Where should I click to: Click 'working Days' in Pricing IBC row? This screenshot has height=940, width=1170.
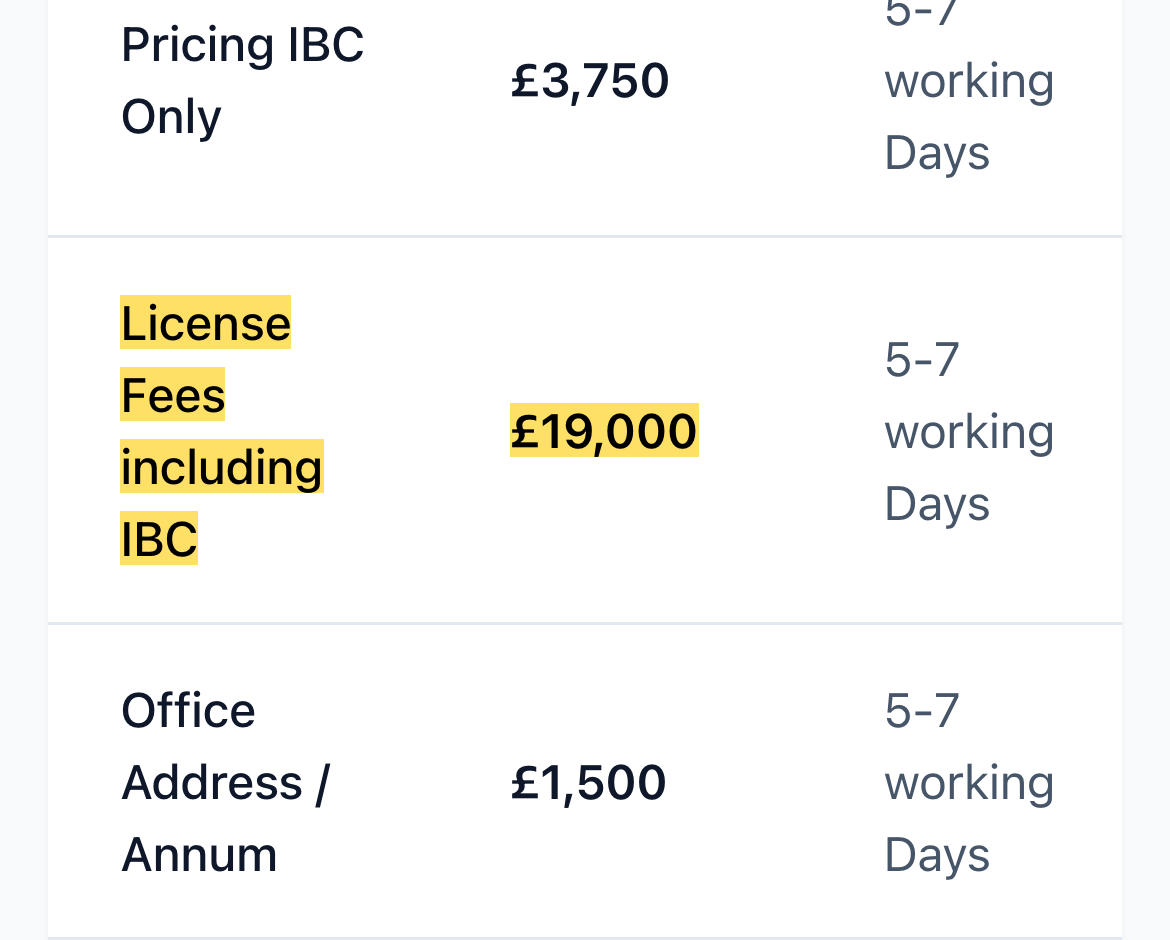[x=969, y=116]
